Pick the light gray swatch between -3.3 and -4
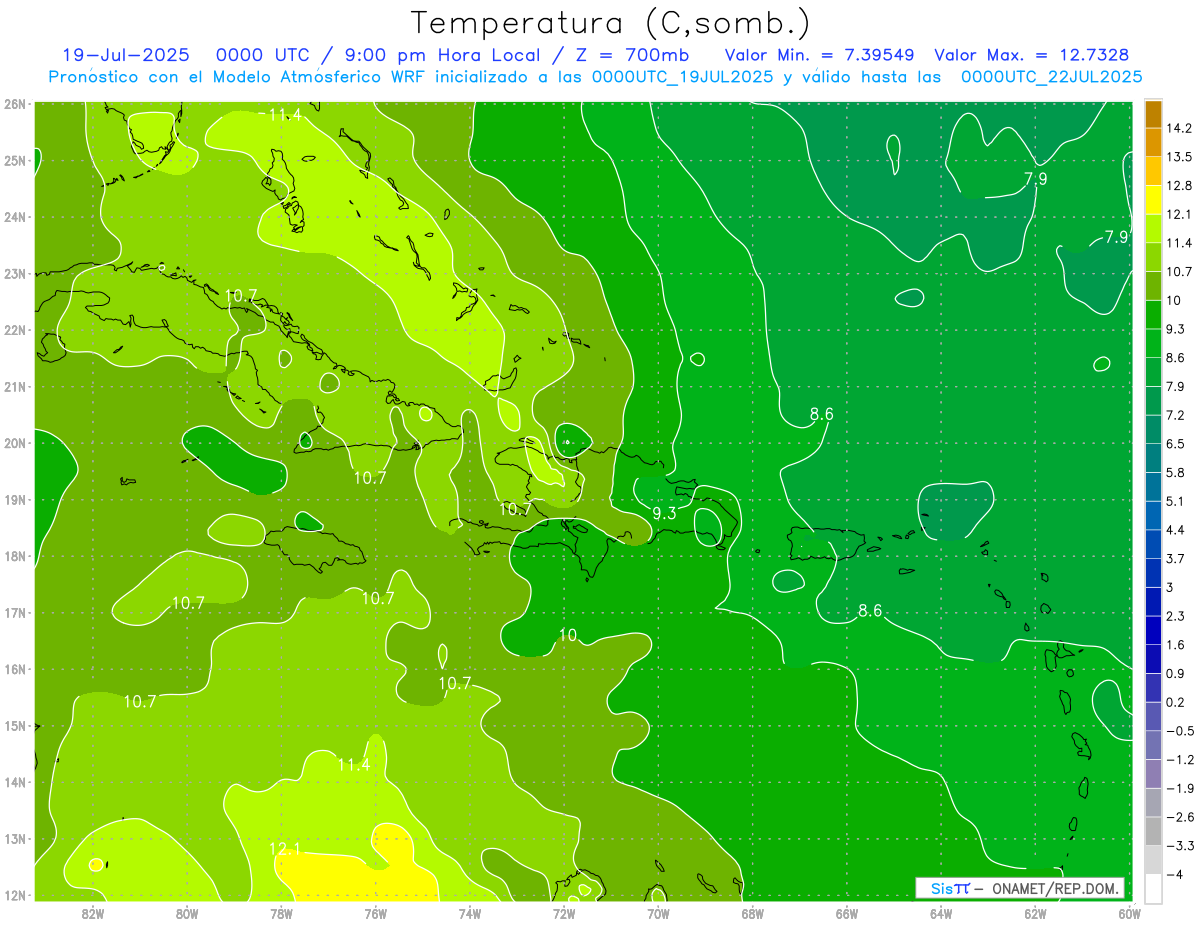Viewport: 1200px width, 927px height. coord(1153,860)
